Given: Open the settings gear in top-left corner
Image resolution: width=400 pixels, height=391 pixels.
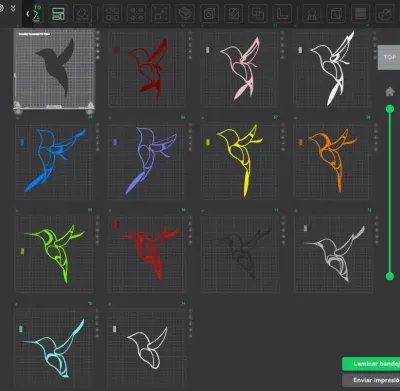Looking at the screenshot, I should pos(1,8).
